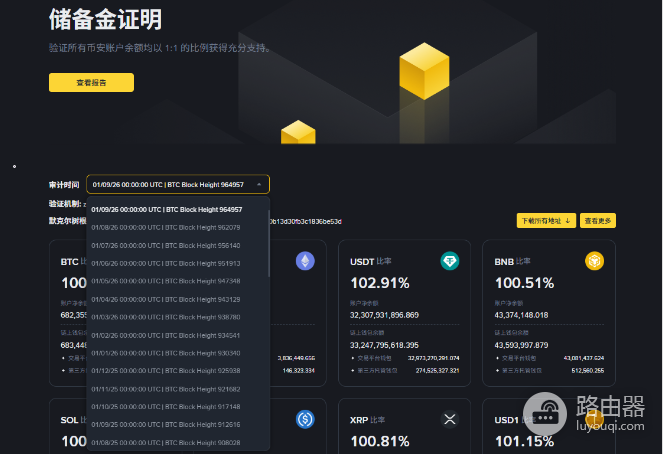Pick 01/05/26 Block Height 947348 entry
This screenshot has width=663, height=454.
[x=166, y=281]
